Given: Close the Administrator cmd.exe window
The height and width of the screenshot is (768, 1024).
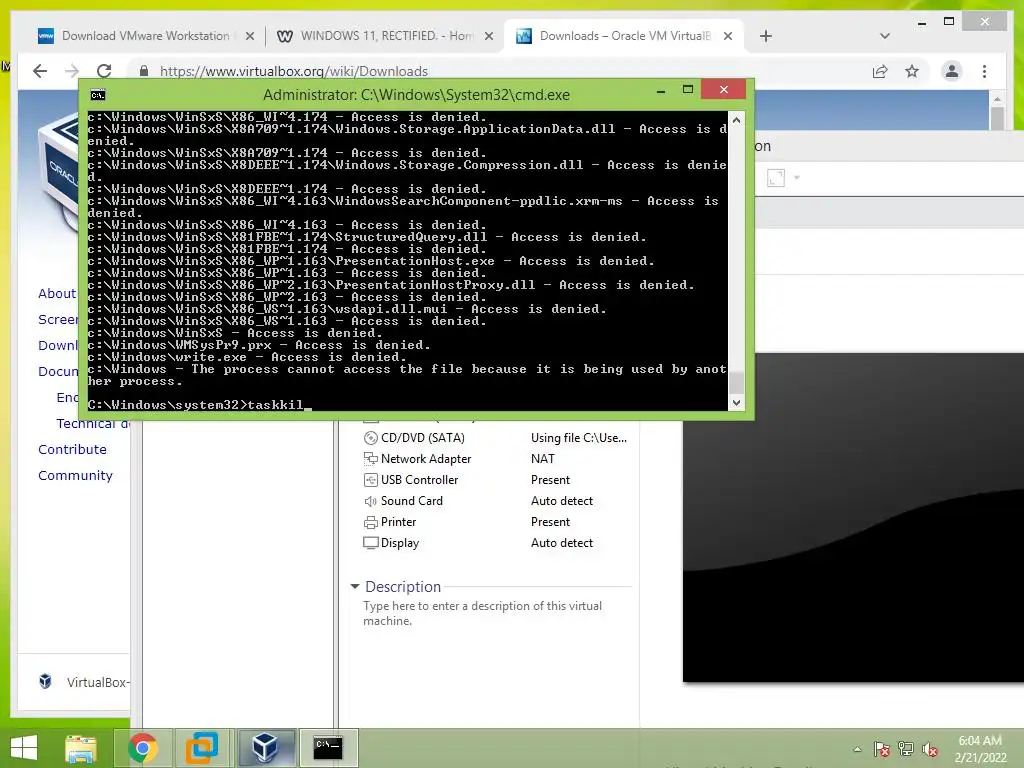Looking at the screenshot, I should coord(724,89).
